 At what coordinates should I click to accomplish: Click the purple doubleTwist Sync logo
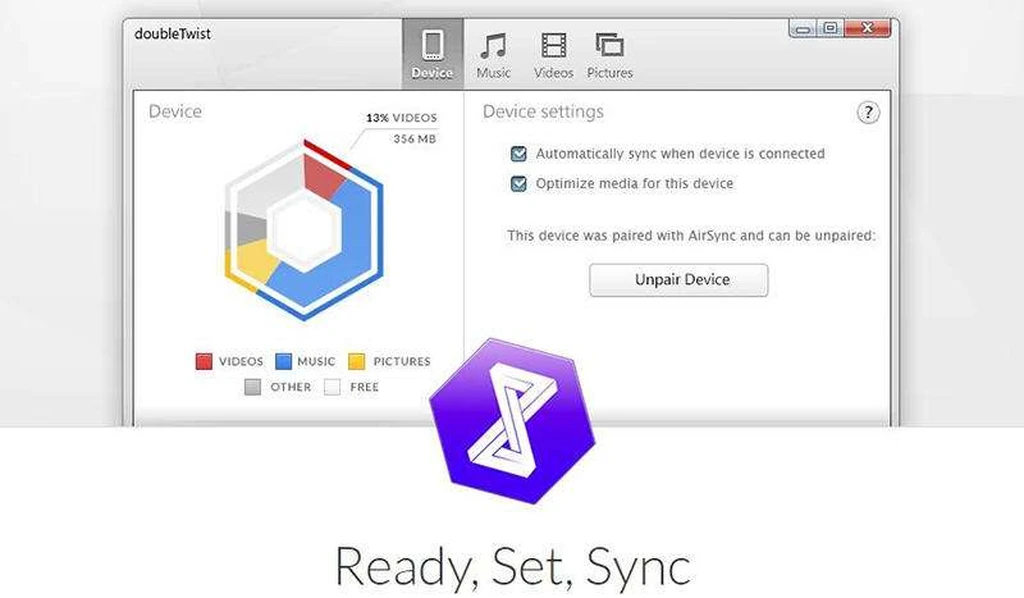pyautogui.click(x=513, y=421)
